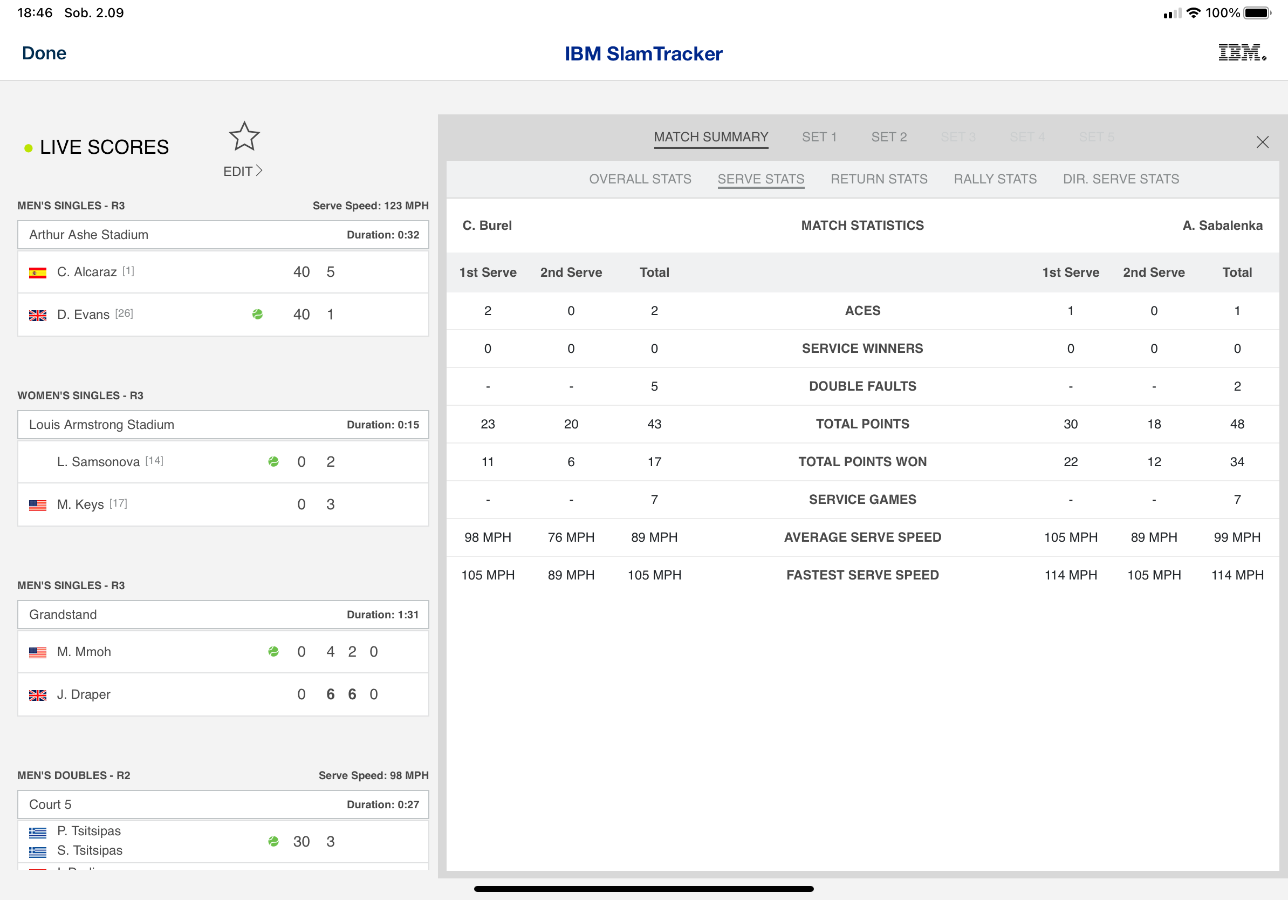Open Court 5 match header
This screenshot has width=1288, height=900.
[x=223, y=805]
